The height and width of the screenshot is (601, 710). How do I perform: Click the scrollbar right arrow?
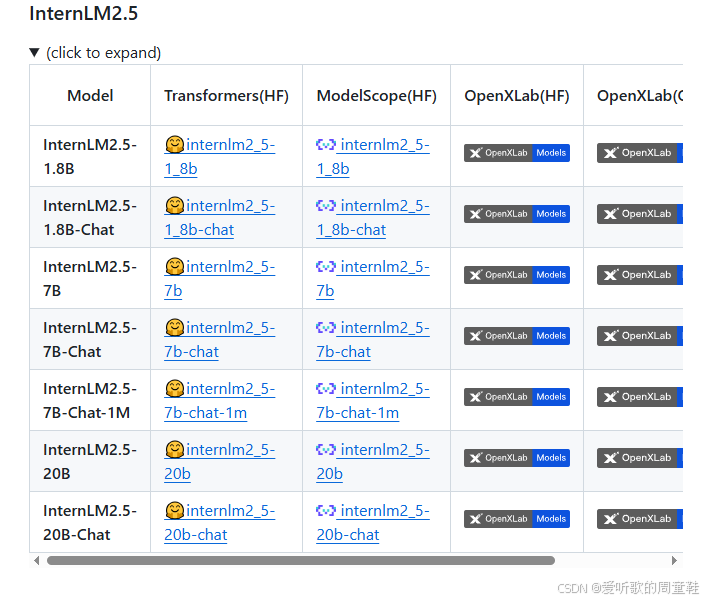(674, 561)
